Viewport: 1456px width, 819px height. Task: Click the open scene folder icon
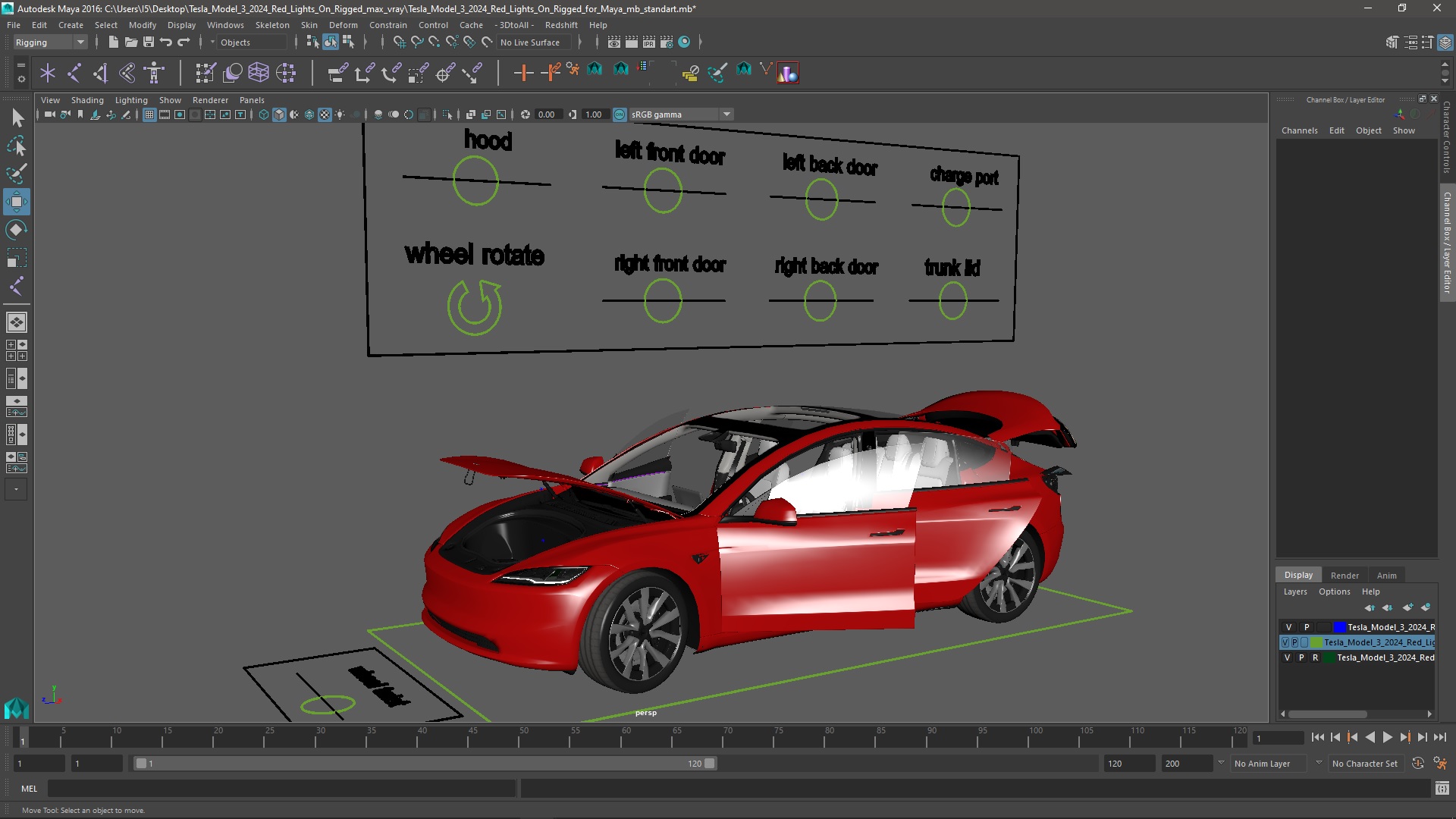[130, 42]
